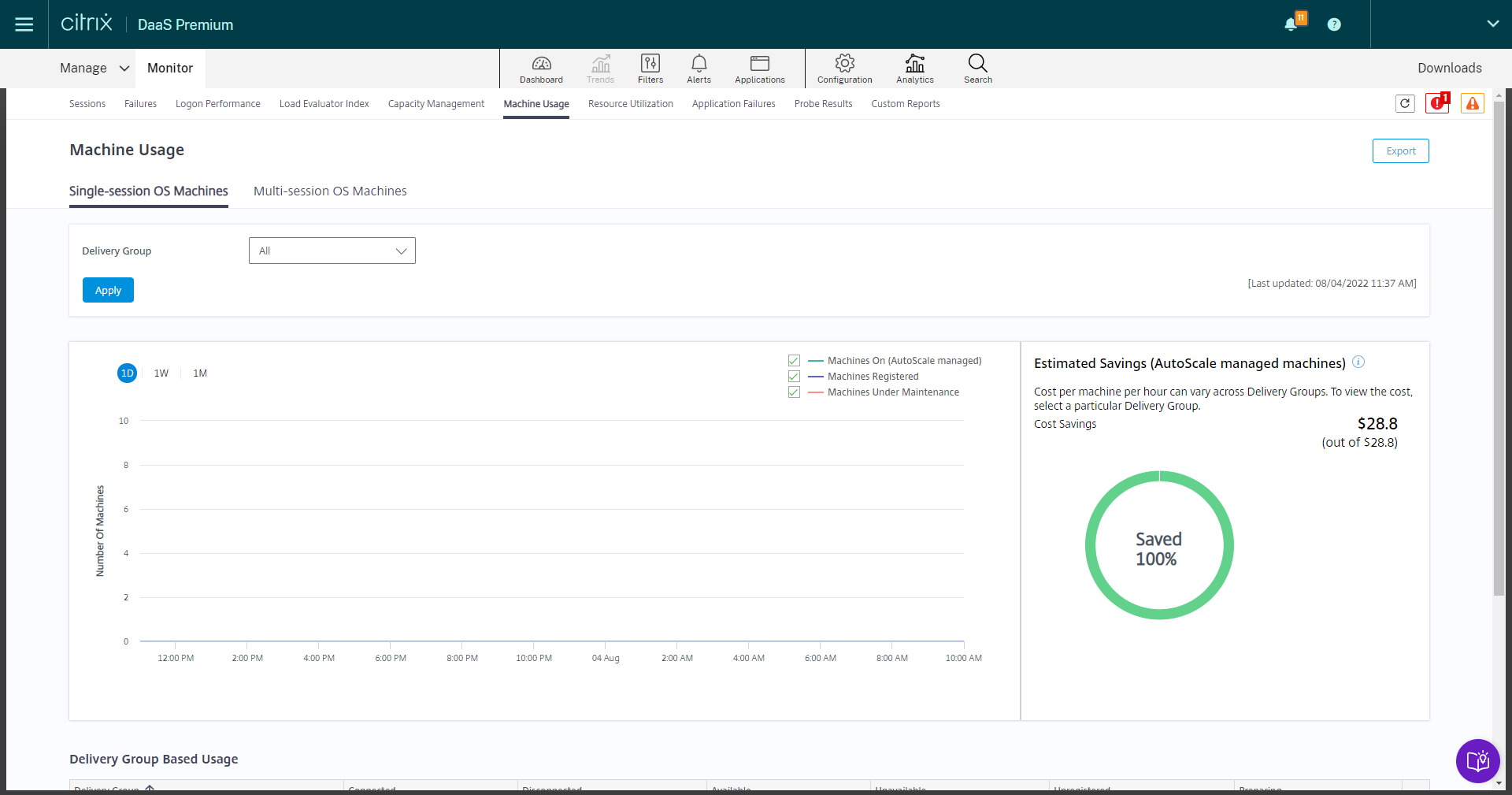This screenshot has height=795, width=1512.
Task: Click the refresh icon near Export
Action: 1405,103
